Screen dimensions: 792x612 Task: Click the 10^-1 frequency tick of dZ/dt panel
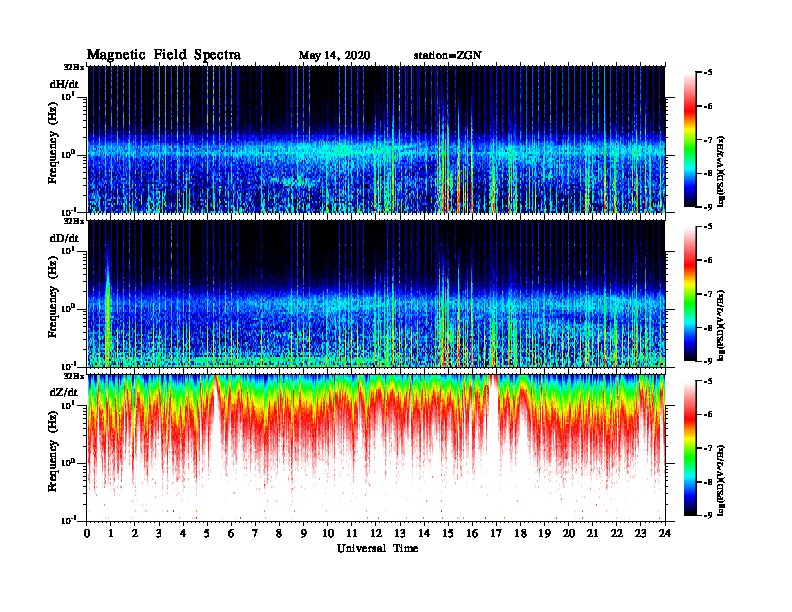[68, 519]
